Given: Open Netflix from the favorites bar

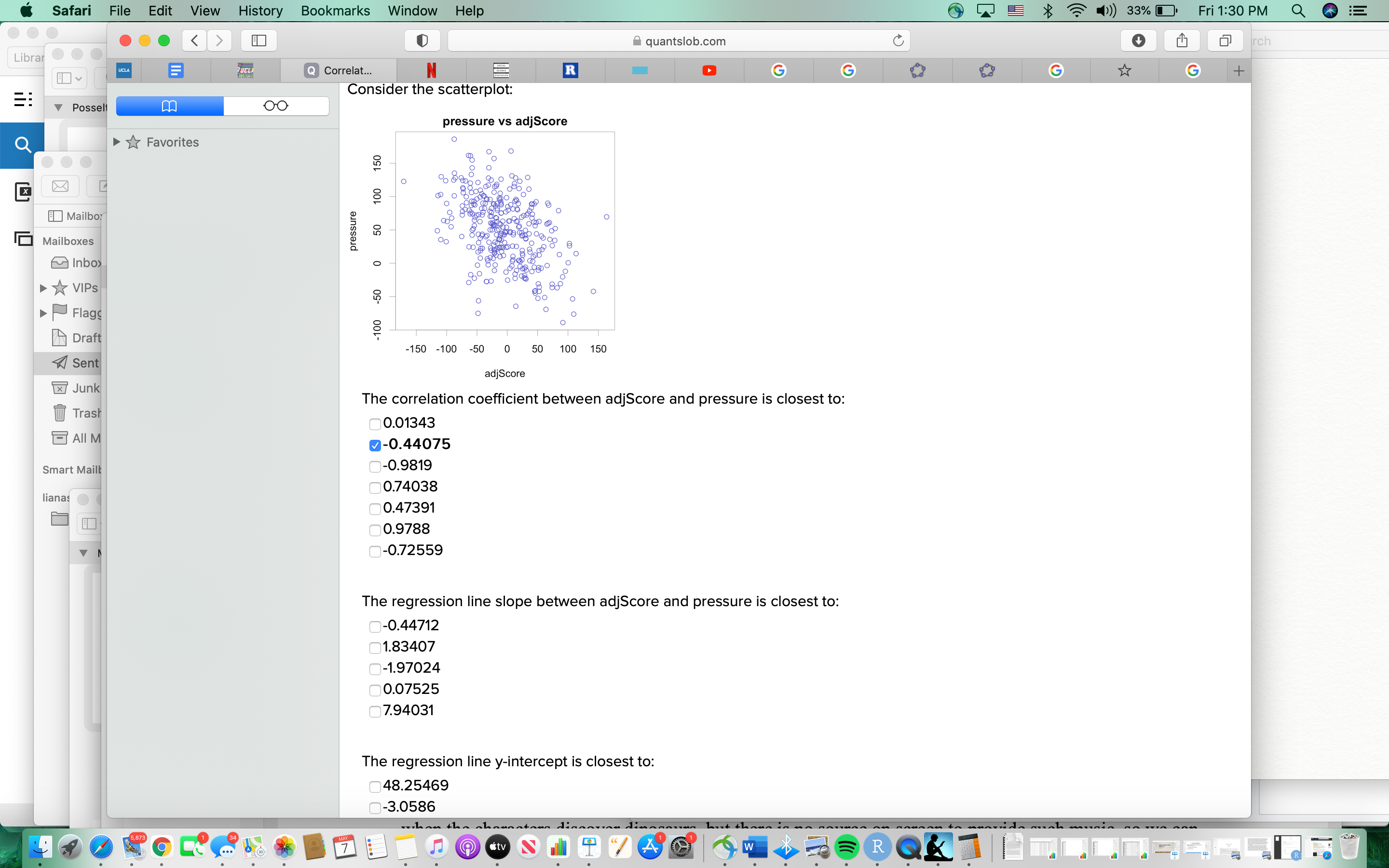Looking at the screenshot, I should [431, 70].
